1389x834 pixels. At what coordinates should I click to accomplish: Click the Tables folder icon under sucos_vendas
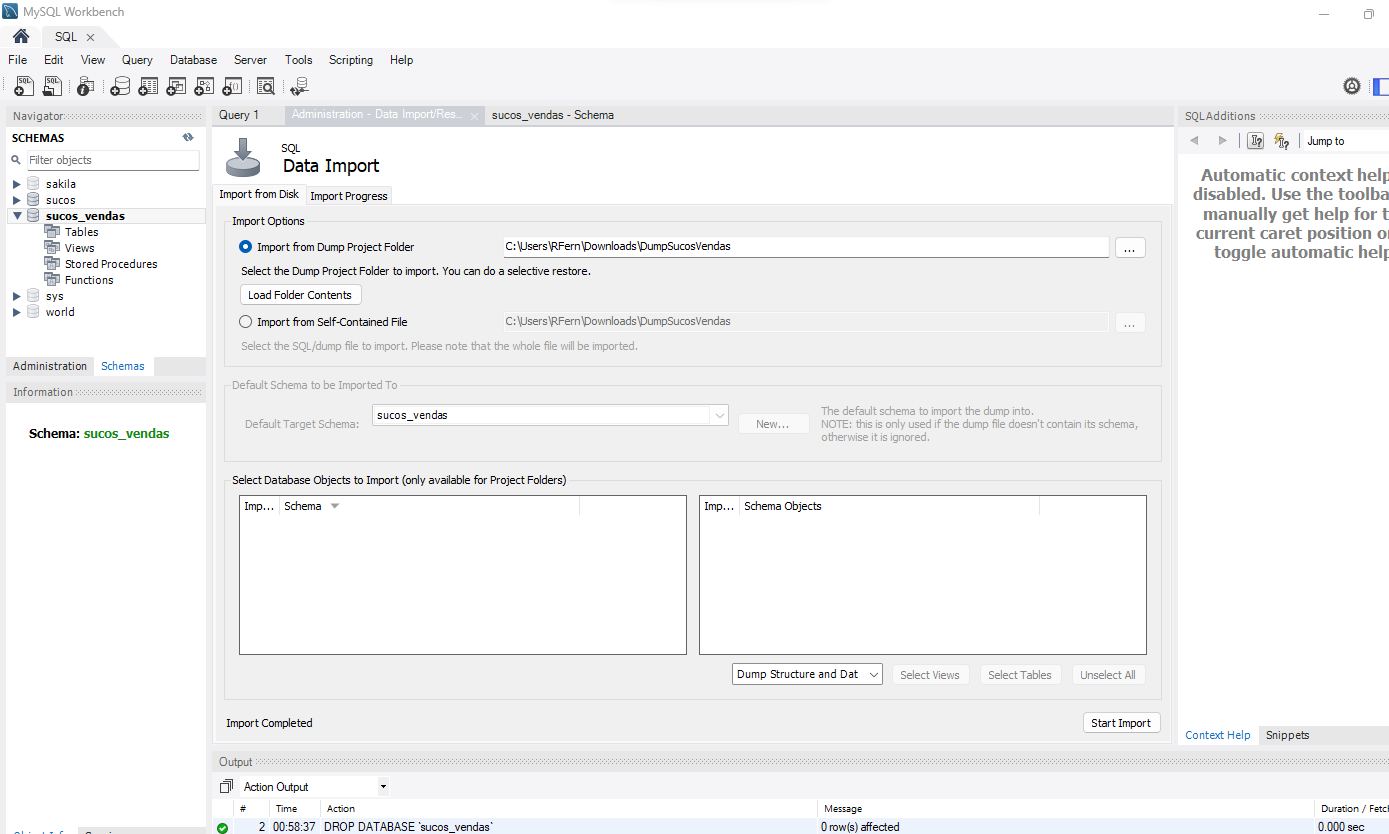tap(53, 232)
